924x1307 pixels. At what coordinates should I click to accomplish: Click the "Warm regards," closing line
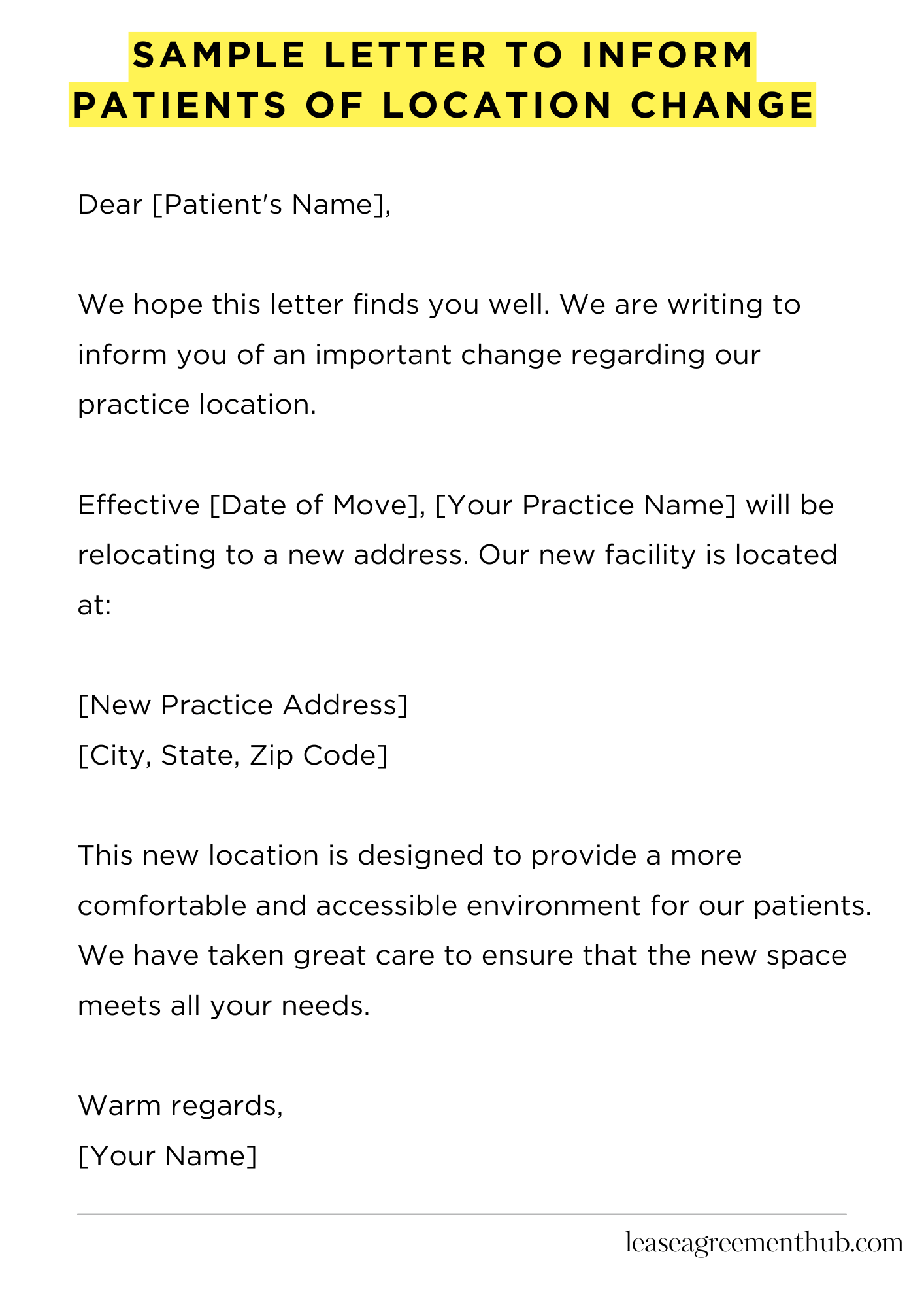[x=180, y=1105]
